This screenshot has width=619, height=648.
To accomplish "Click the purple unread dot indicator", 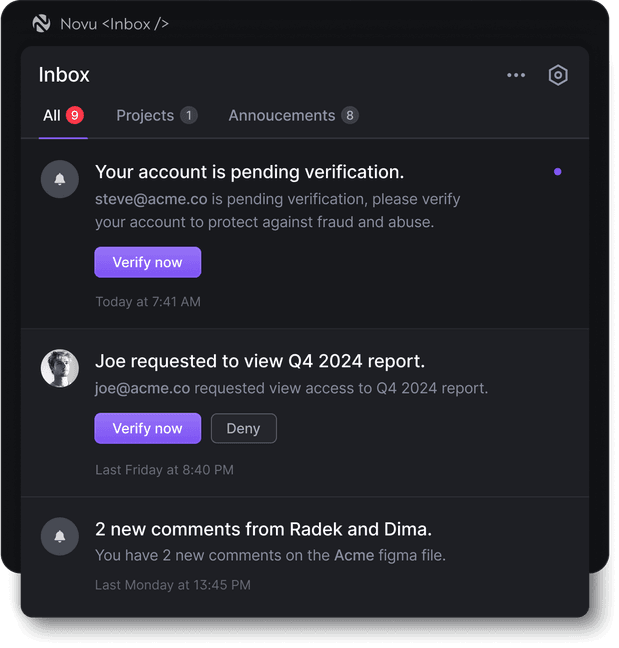I will [x=557, y=172].
